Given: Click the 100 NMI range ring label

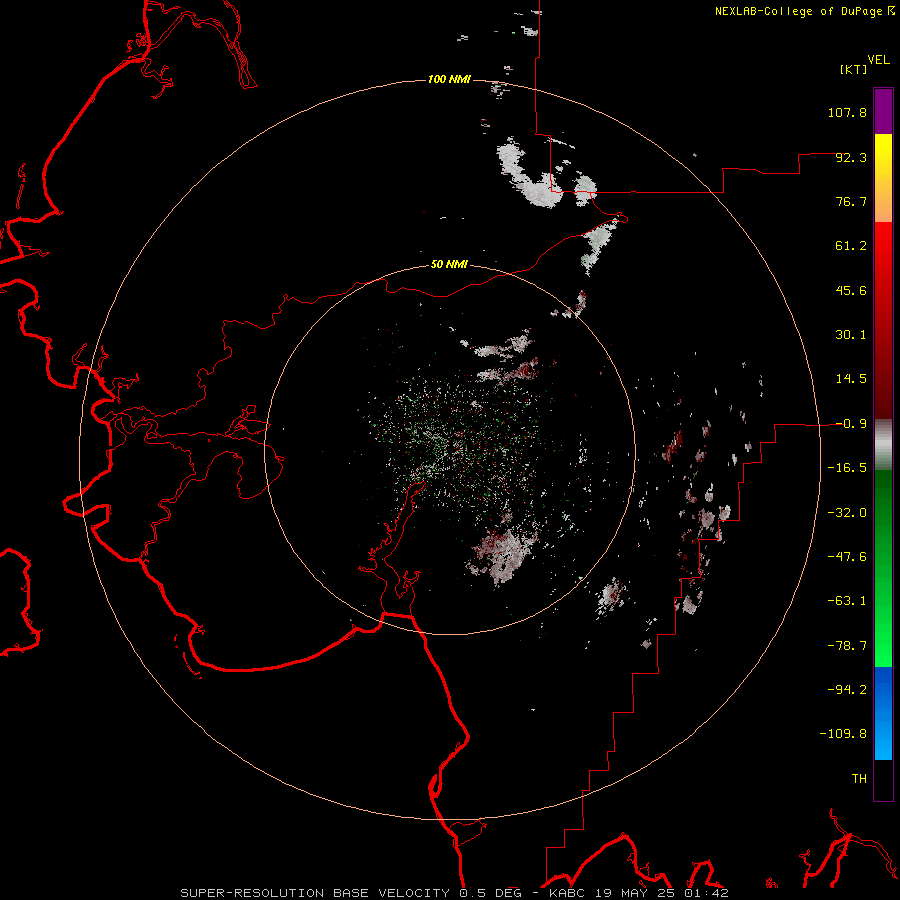Looking at the screenshot, I should click(449, 79).
